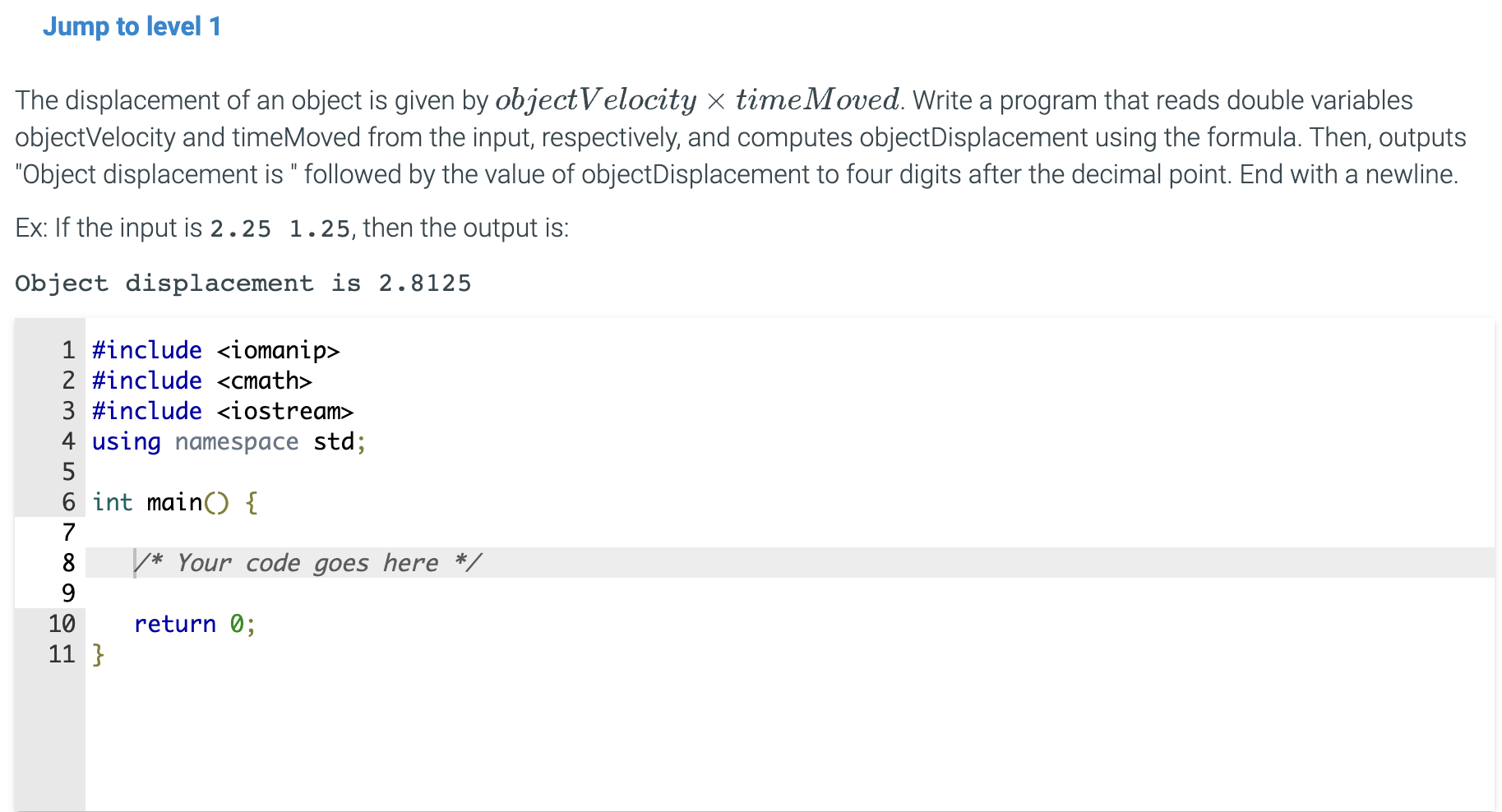Viewport: 1502px width, 812px height.
Task: Place cursor on the Your code goes here comment
Action: tap(308, 563)
